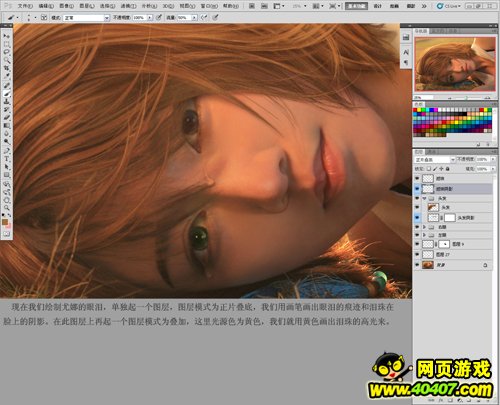Open the brush preset picker arrow

[x=35, y=17]
